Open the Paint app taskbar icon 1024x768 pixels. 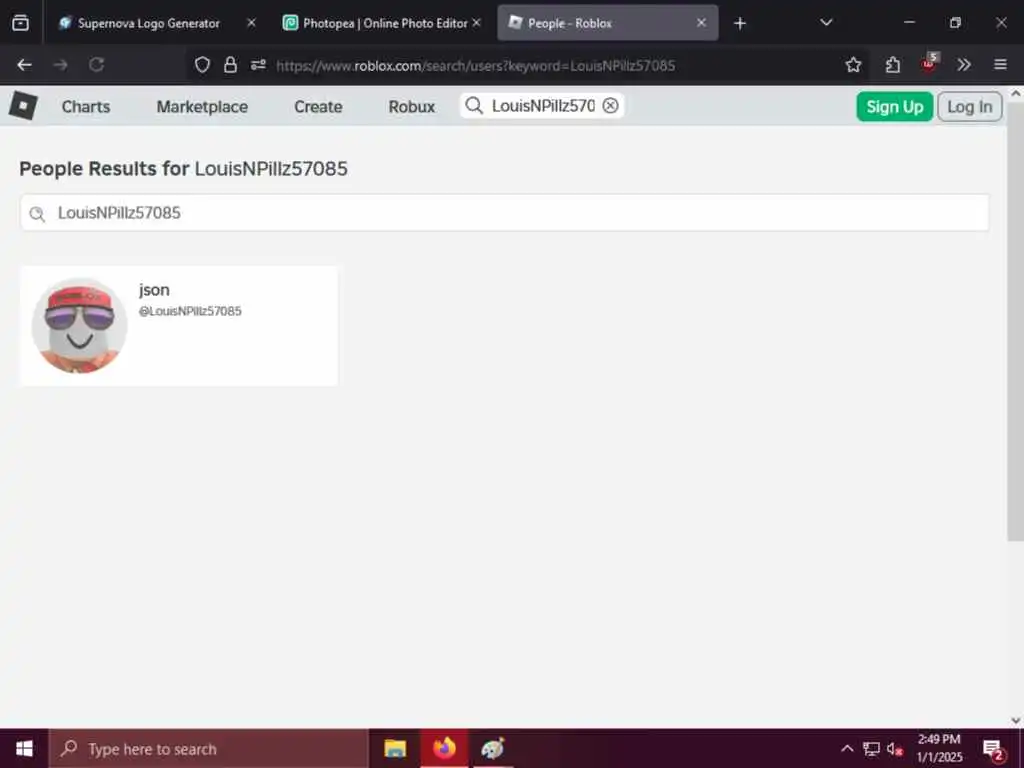point(492,748)
